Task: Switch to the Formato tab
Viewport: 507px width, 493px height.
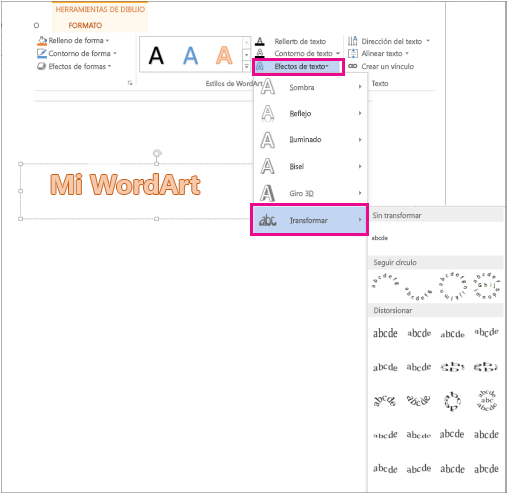Action: [x=85, y=25]
